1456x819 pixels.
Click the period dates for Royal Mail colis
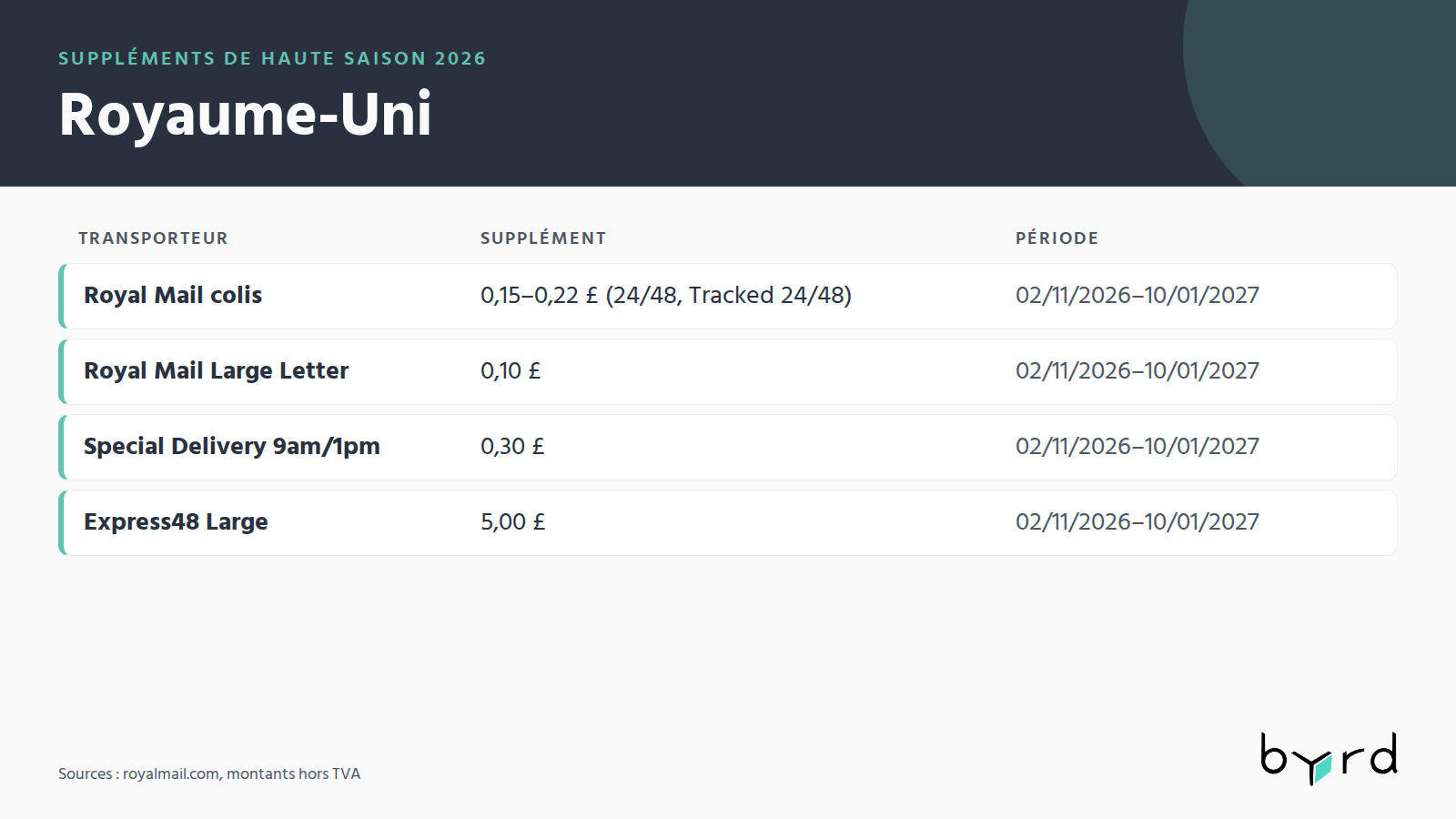click(1137, 296)
